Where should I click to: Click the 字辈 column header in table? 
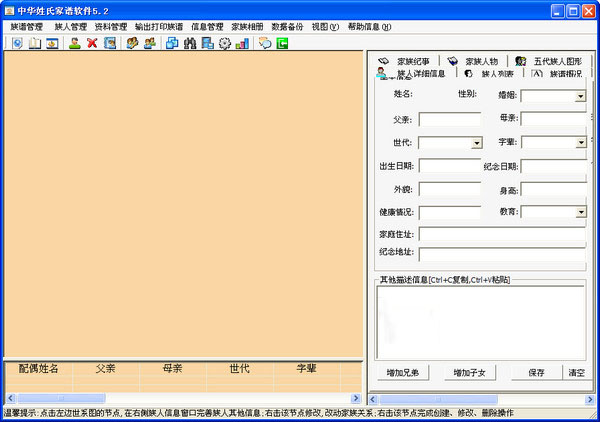coord(307,368)
